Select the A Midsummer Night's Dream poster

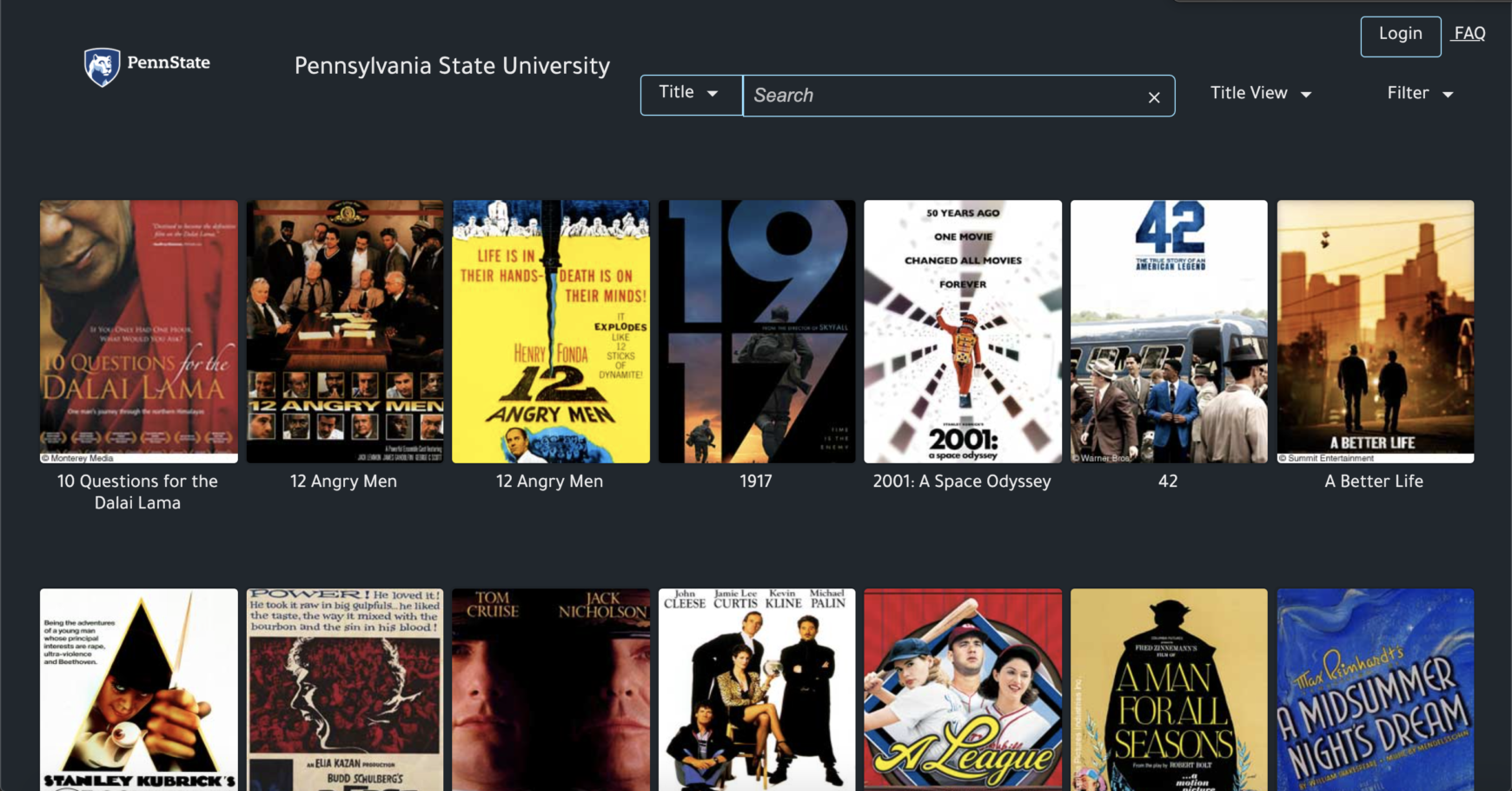tap(1375, 691)
